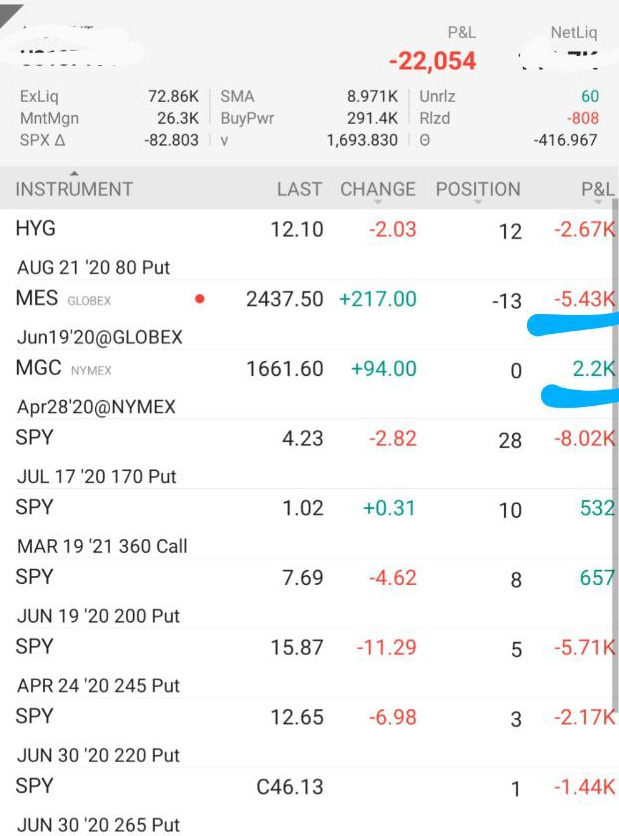Click SPY last price 12.65

point(297,718)
